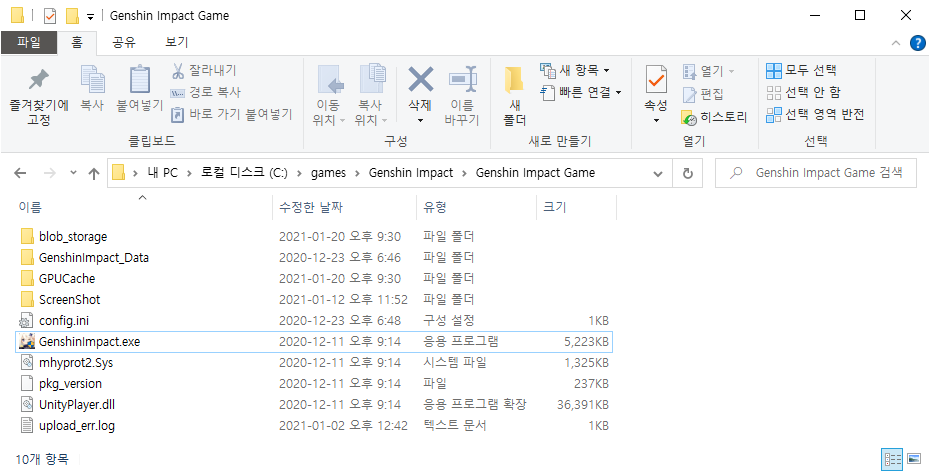
Task: Refresh the folder view
Action: click(x=688, y=174)
